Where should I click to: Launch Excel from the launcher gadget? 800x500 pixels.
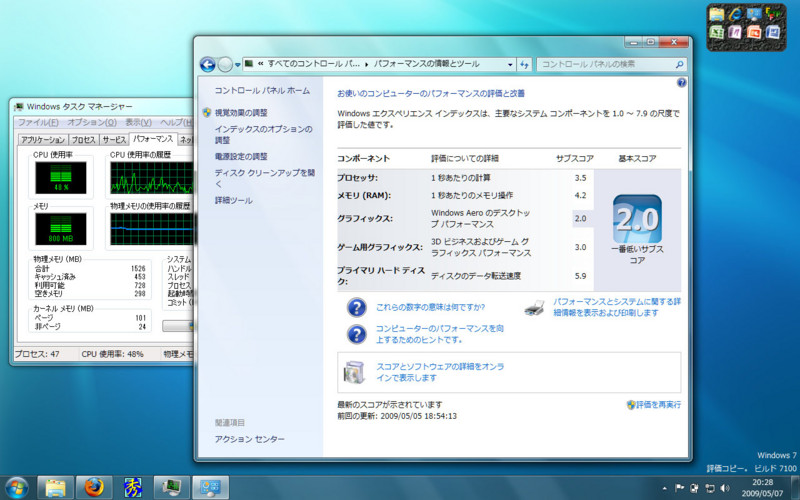tap(717, 33)
